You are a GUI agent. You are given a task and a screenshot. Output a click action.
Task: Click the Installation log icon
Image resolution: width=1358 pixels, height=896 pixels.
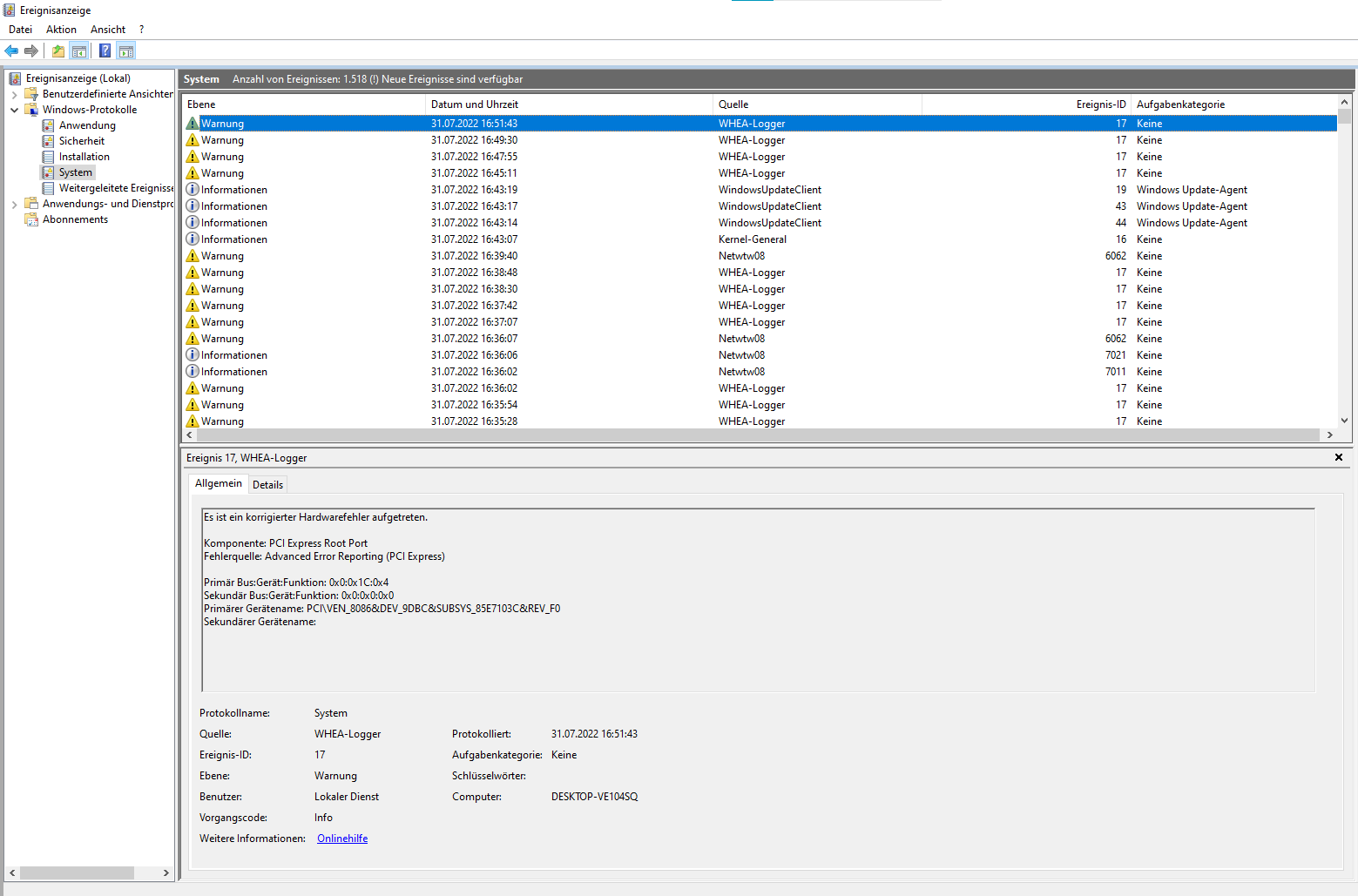tap(49, 157)
